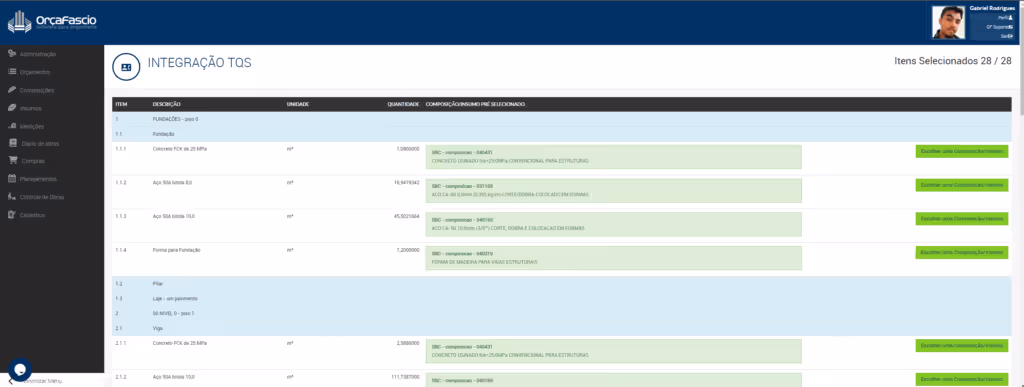The height and width of the screenshot is (387, 1024).
Task: Choose composition for item 2.1.1 Concreto FCK
Action: click(x=961, y=345)
